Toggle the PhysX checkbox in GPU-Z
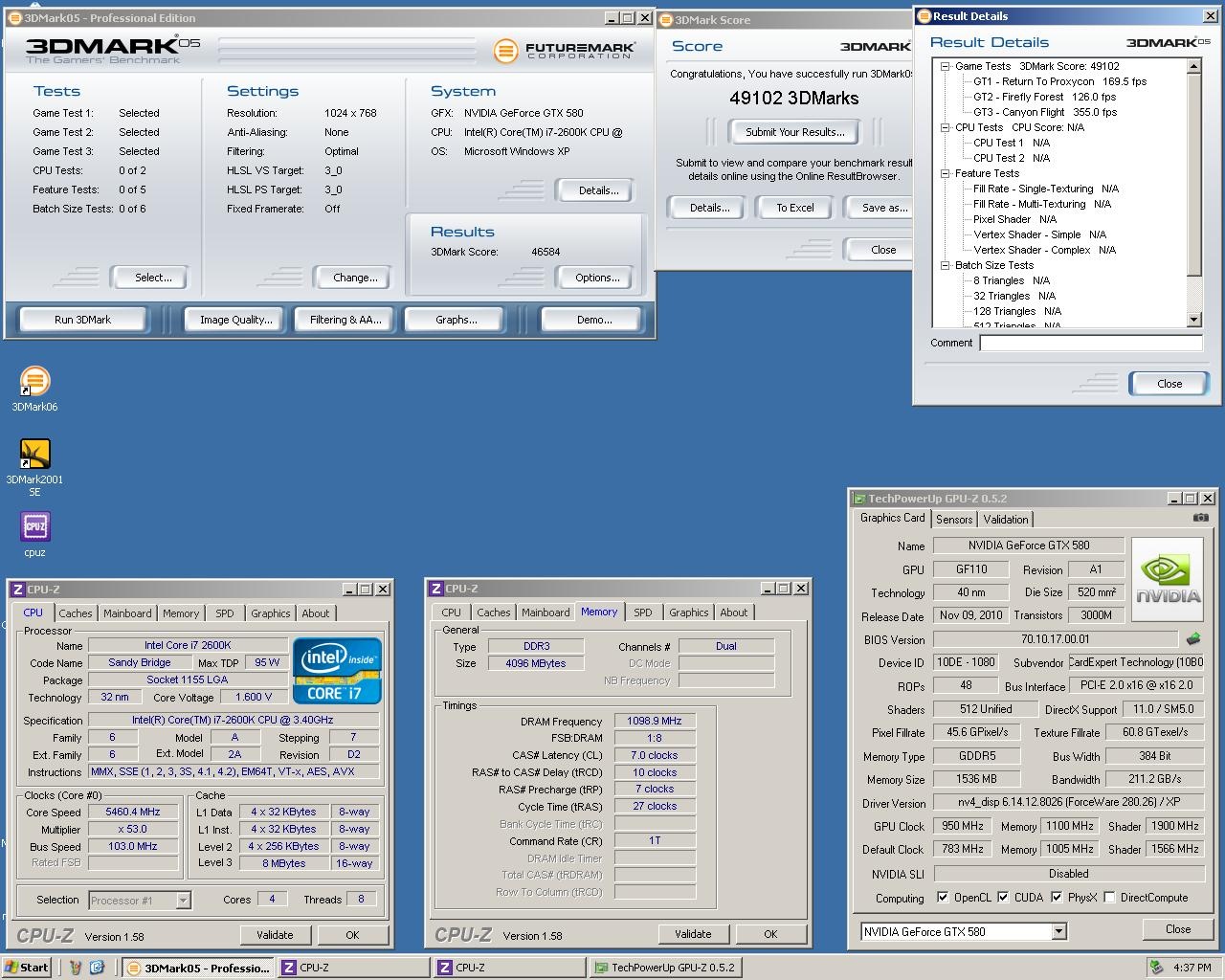This screenshot has width=1225, height=980. (1057, 898)
